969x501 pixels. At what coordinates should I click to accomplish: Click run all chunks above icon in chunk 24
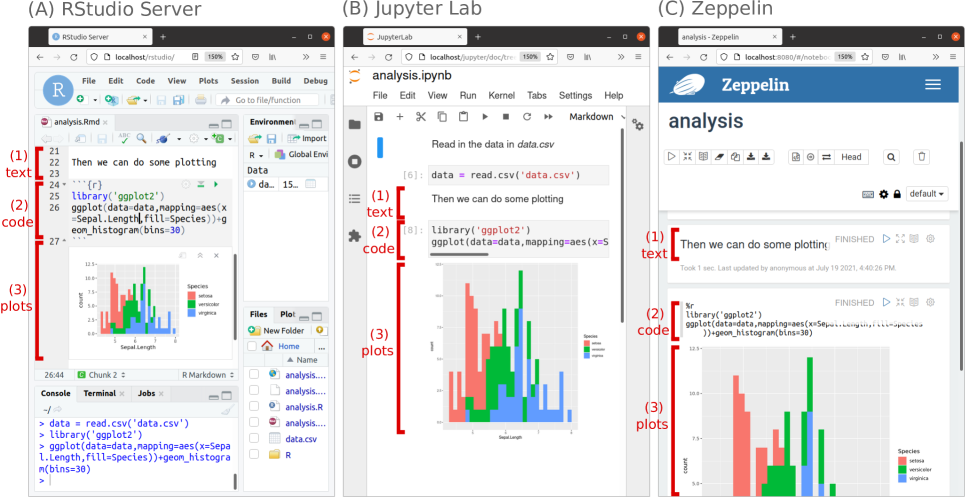[x=201, y=184]
